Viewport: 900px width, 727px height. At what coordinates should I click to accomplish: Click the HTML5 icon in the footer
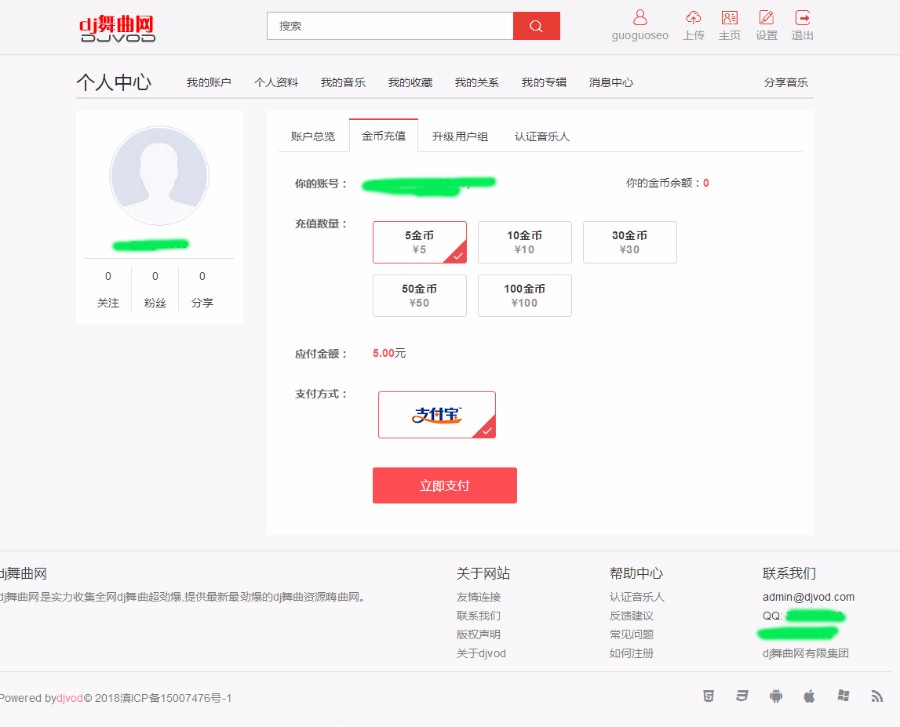(x=710, y=695)
